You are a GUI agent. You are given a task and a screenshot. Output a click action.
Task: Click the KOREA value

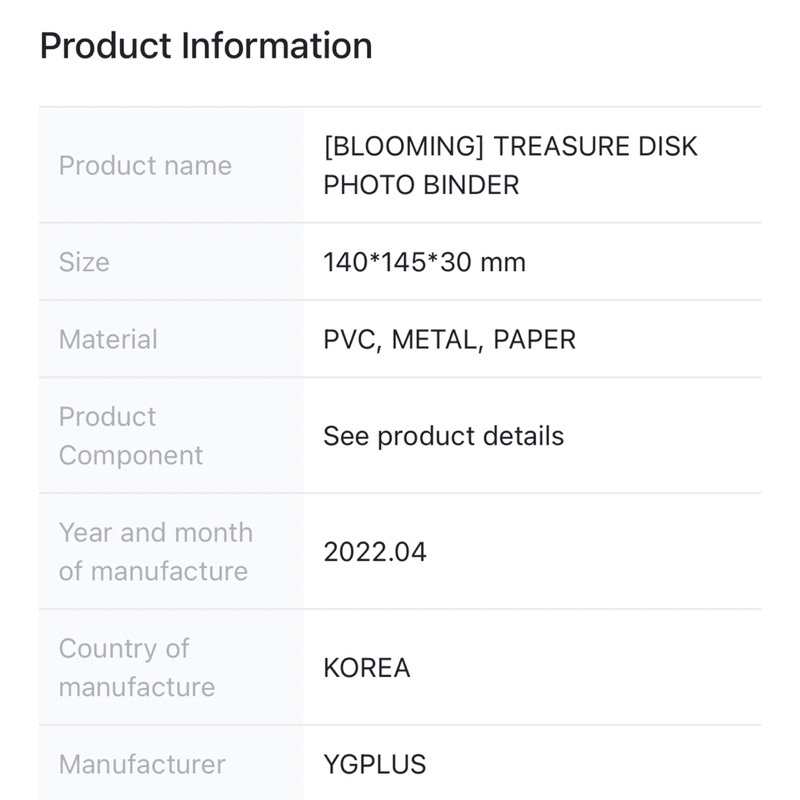point(367,668)
